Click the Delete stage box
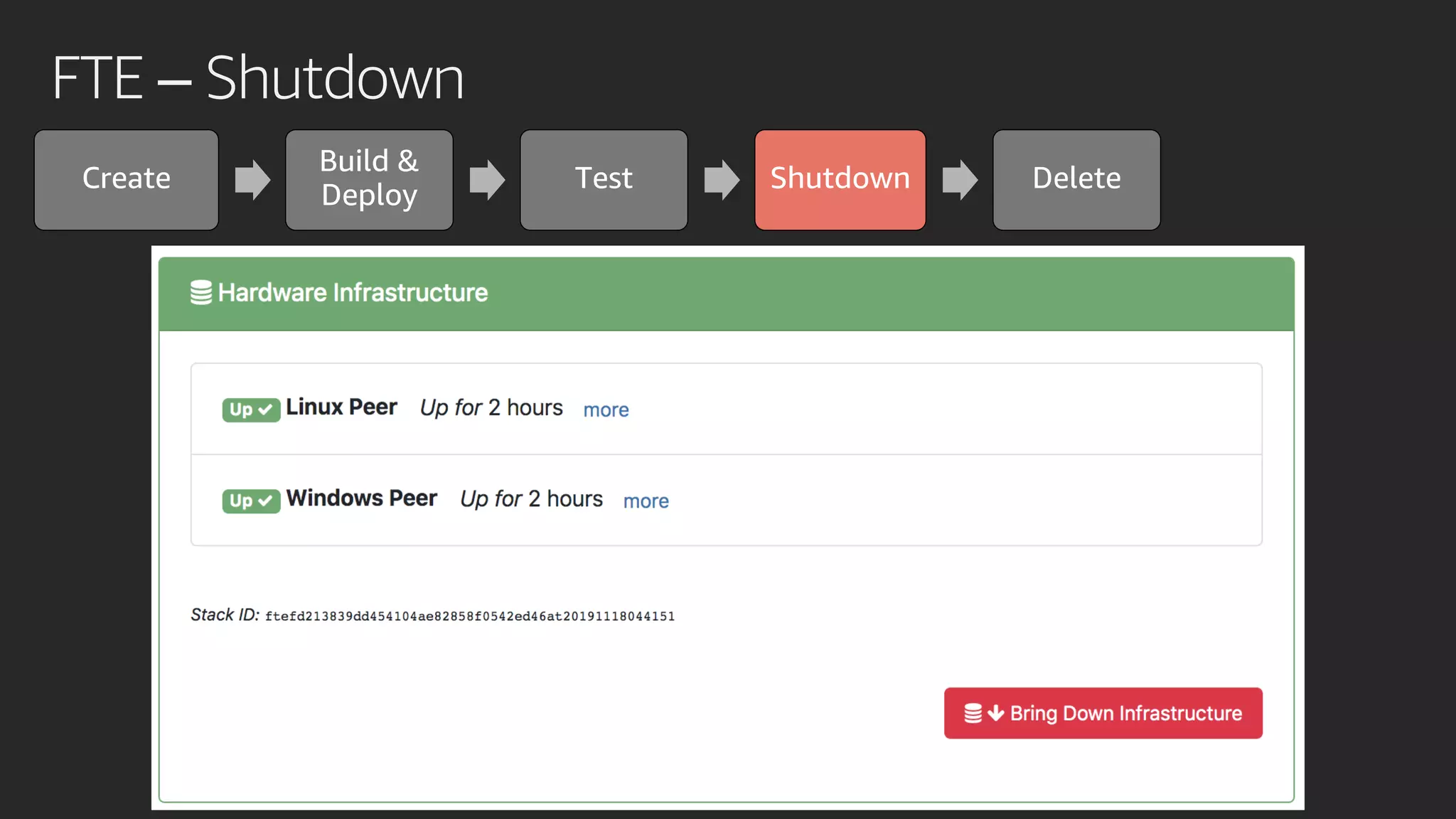 click(x=1076, y=180)
